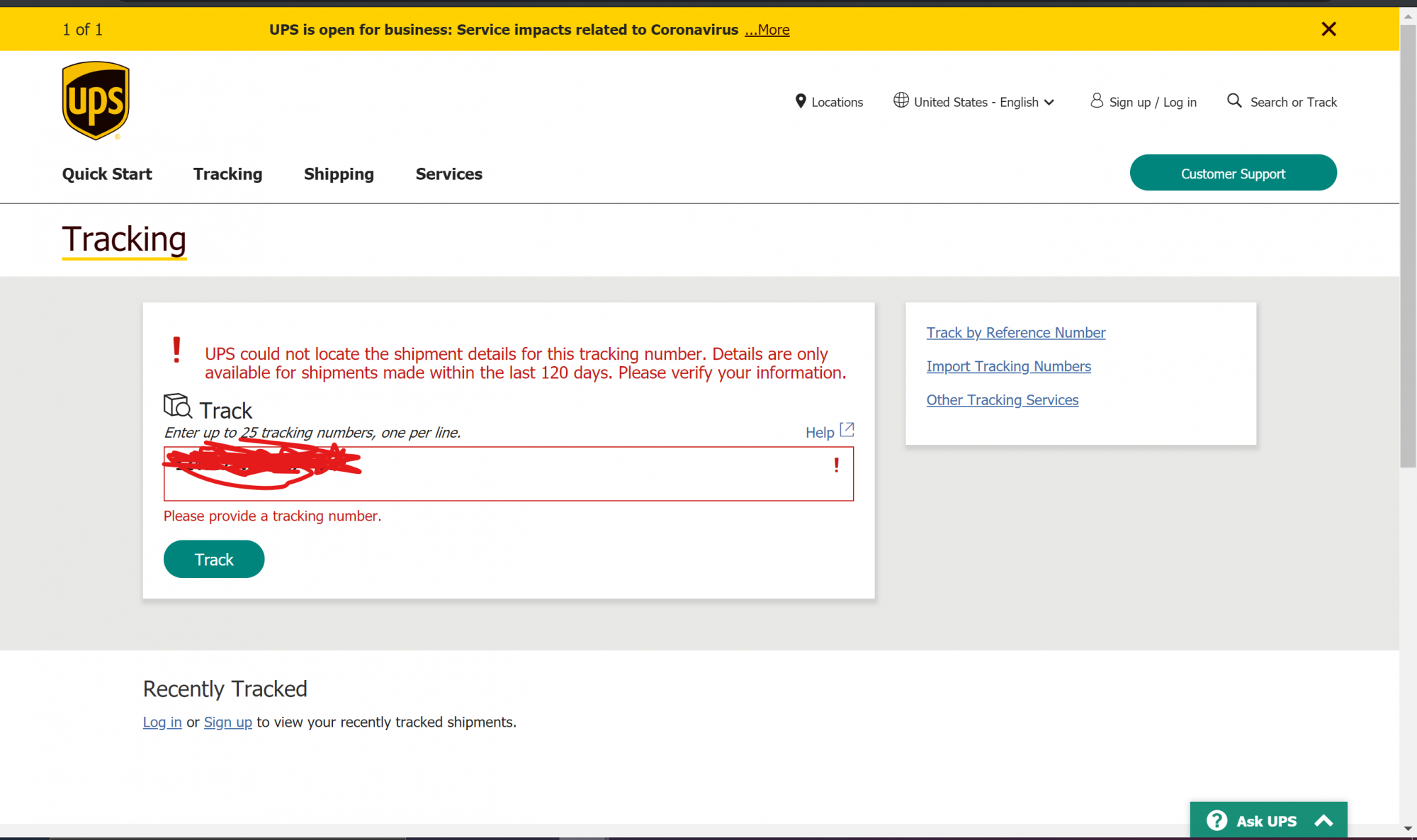The image size is (1417, 840).
Task: Click the '1 of 1' alert counter
Action: pos(82,29)
